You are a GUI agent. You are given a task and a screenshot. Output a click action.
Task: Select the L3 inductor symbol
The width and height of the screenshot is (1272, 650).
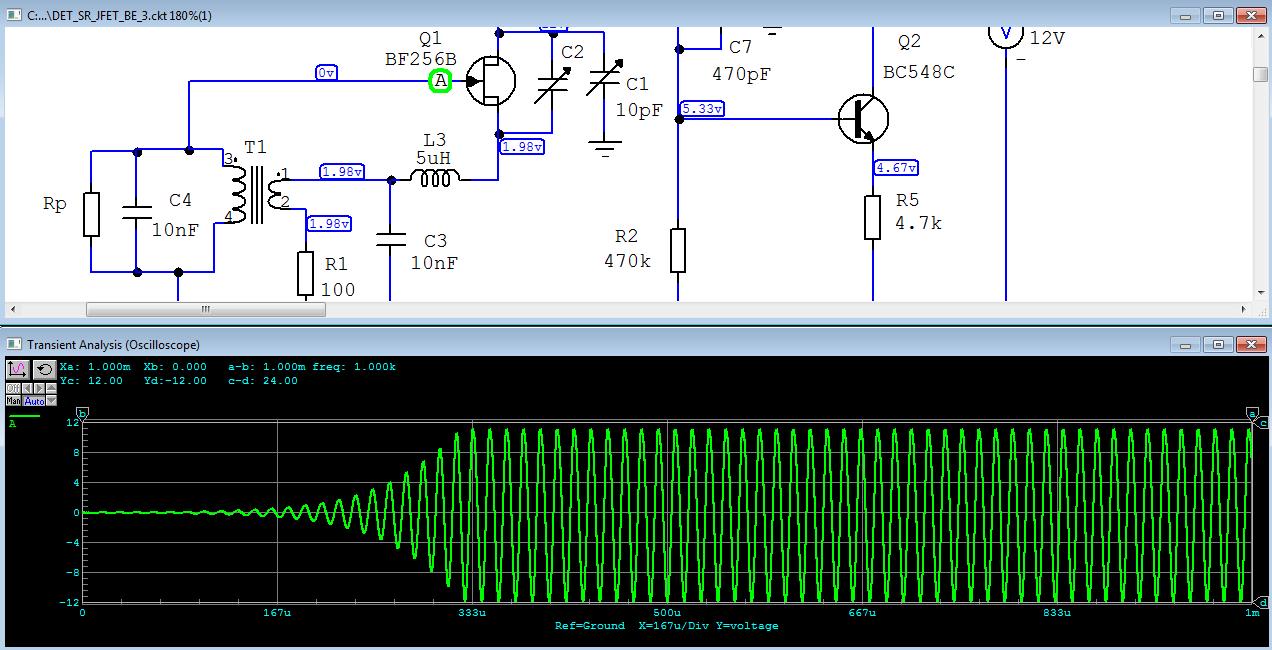[x=435, y=179]
